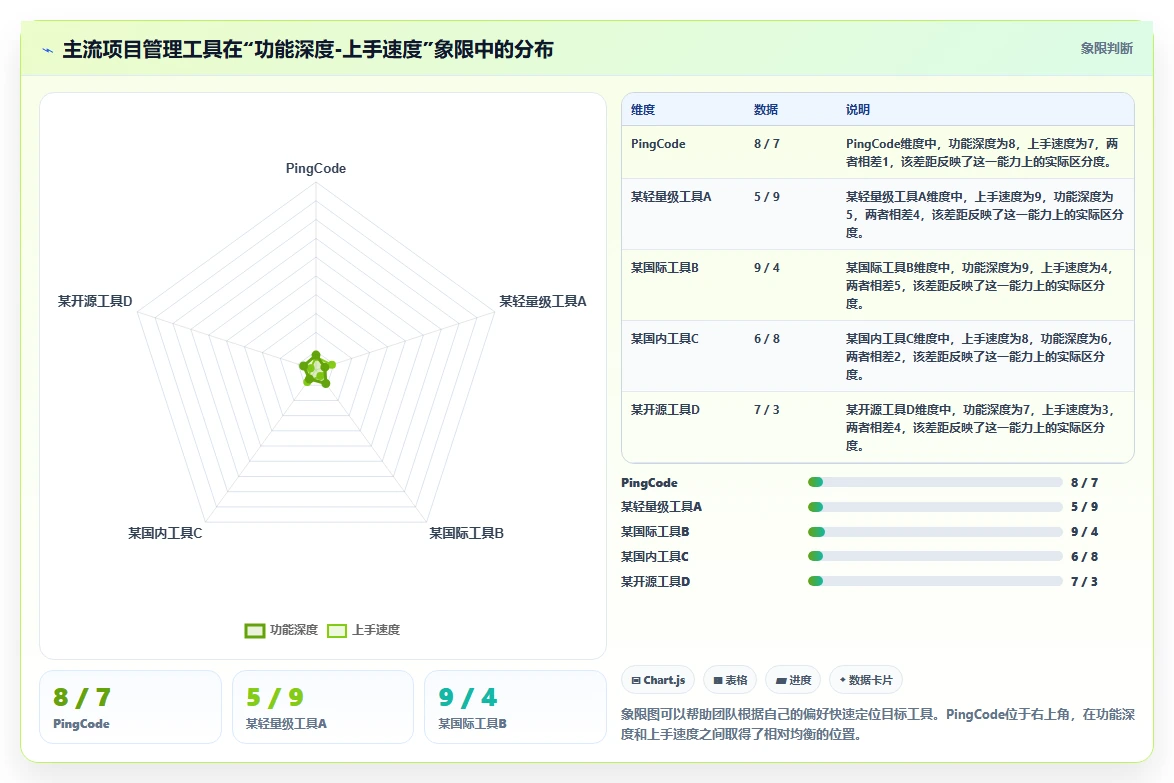Viewport: 1174px width, 783px height.
Task: Click the 表格 tag chip
Action: (x=730, y=680)
